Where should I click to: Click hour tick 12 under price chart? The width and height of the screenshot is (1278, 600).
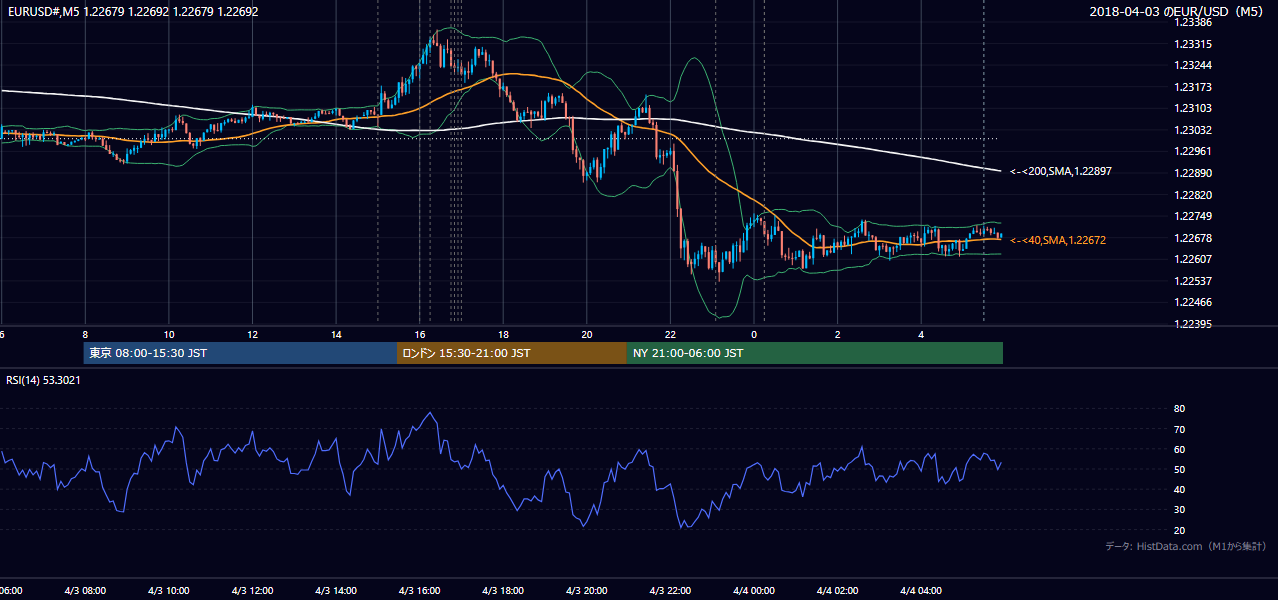[253, 334]
